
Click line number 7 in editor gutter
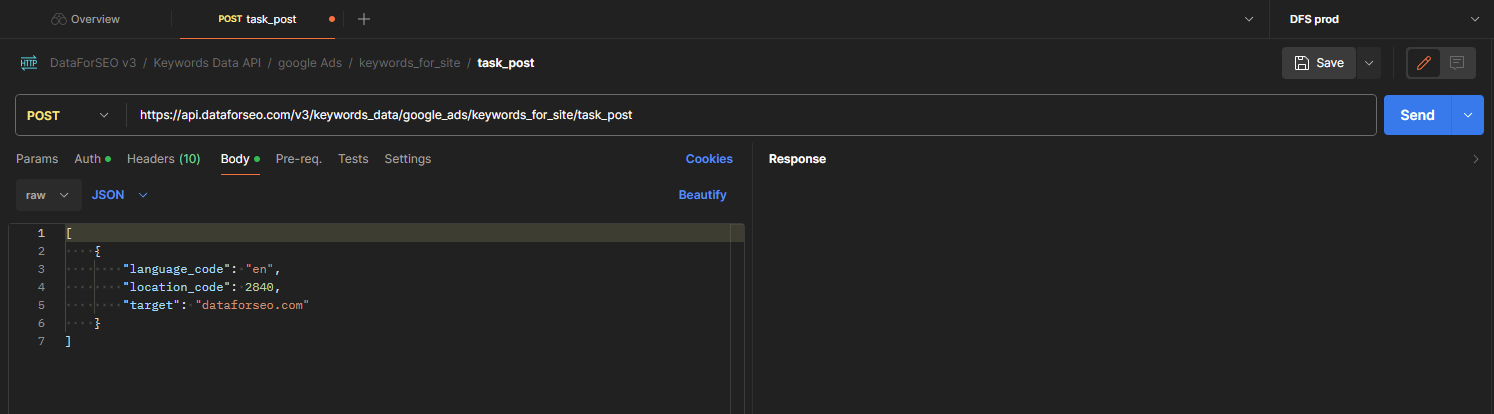(x=41, y=341)
